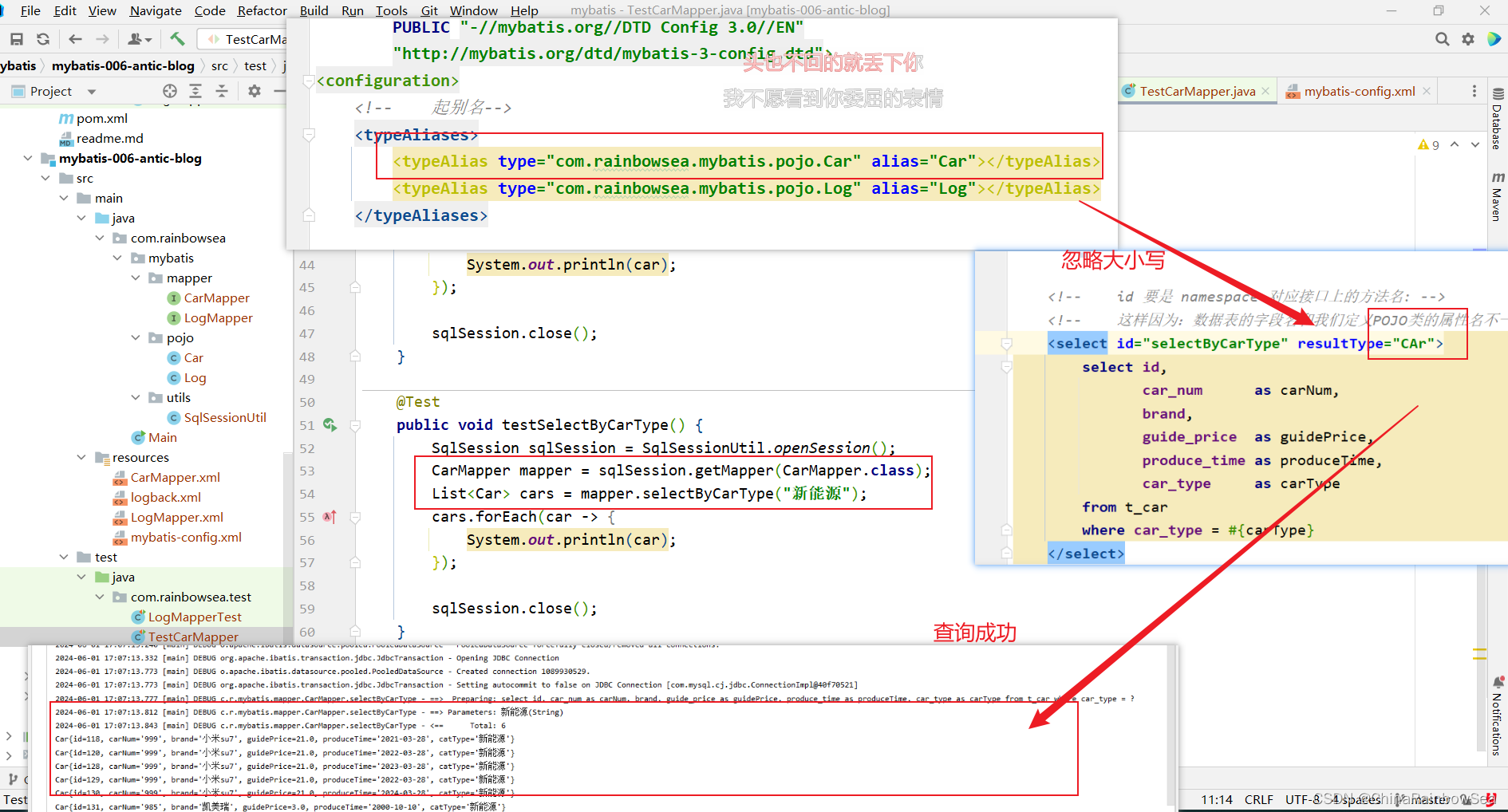Click the Reload from disk sync icon

pyautogui.click(x=43, y=39)
